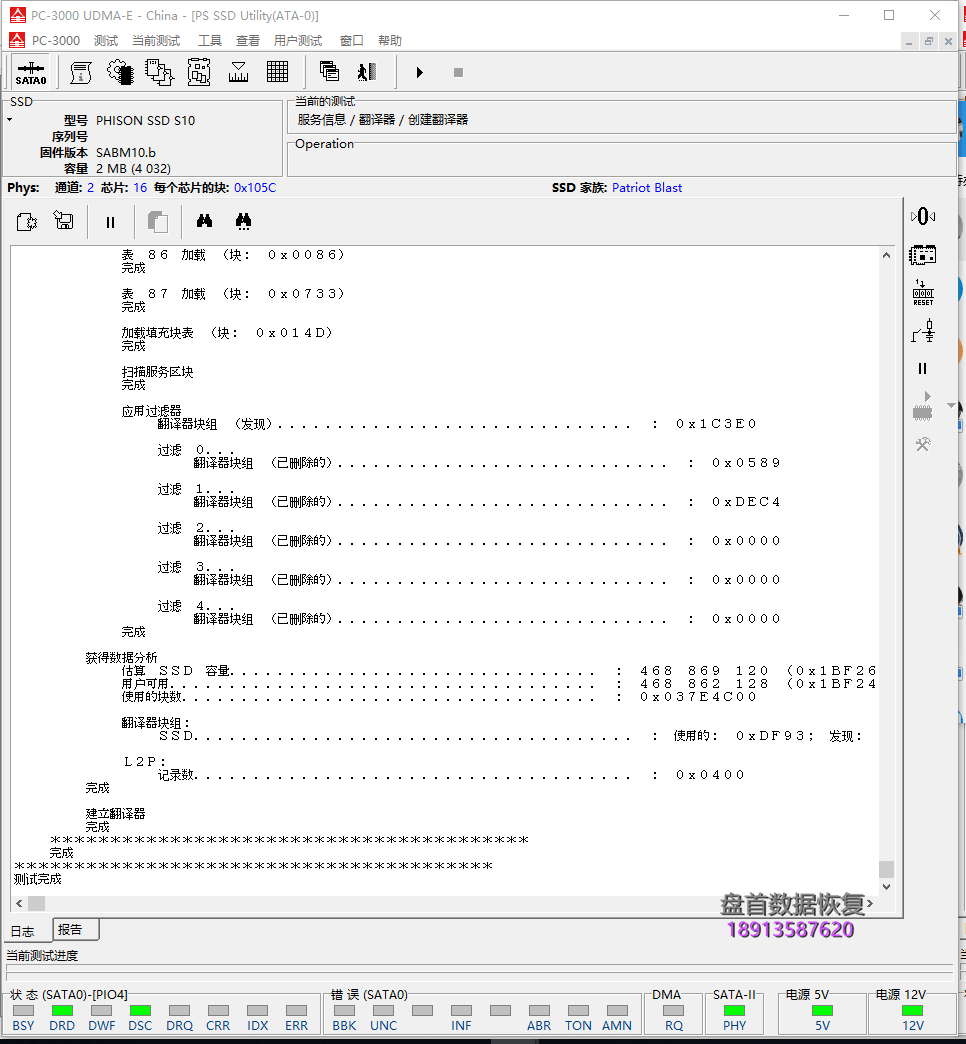Open the 测试 menu
The height and width of the screenshot is (1044, 966).
[x=106, y=41]
